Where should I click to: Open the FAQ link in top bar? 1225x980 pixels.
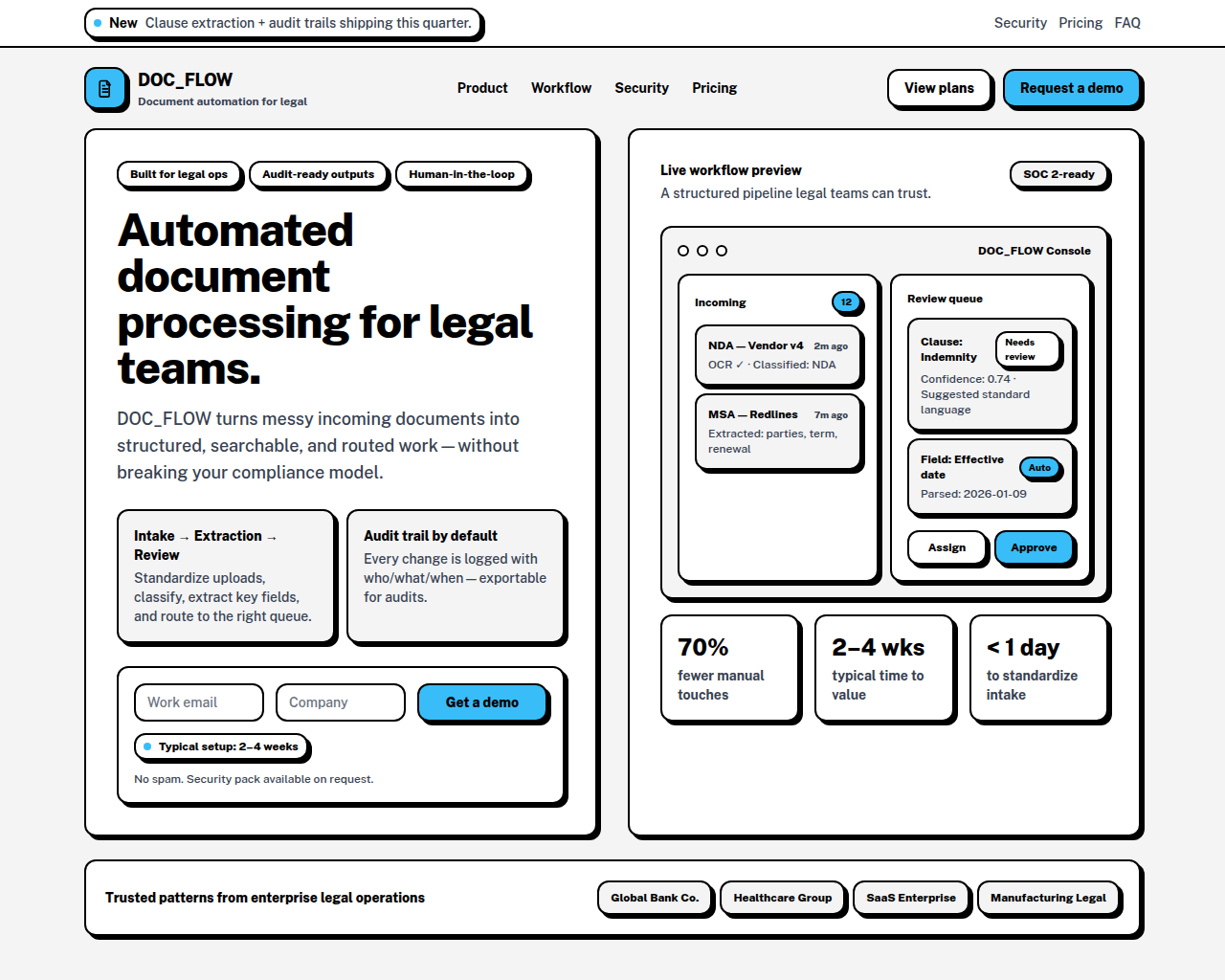[1127, 23]
